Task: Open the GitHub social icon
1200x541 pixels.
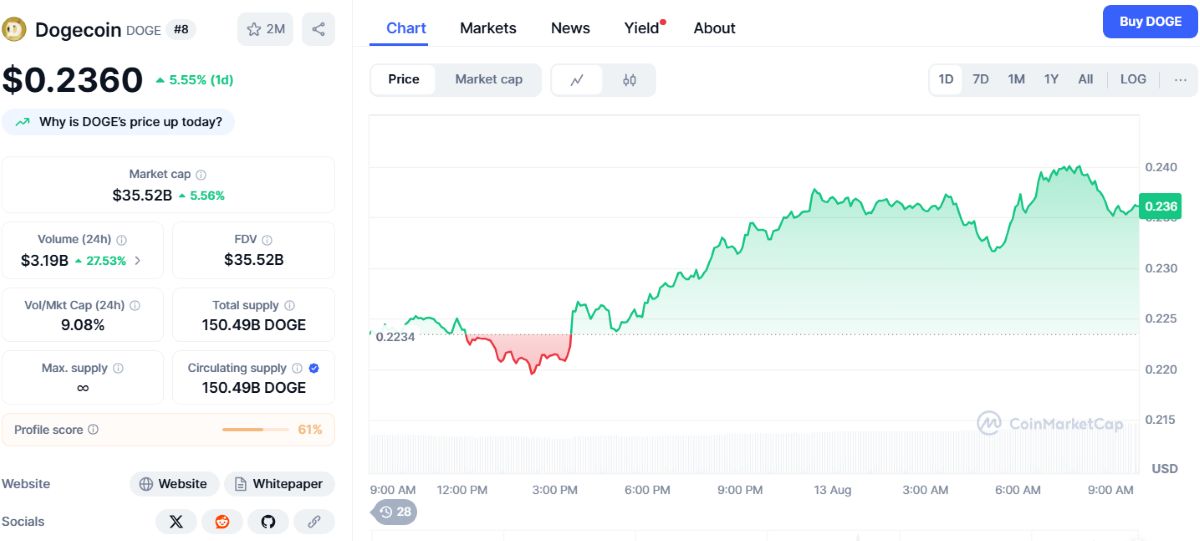Action: 268,521
